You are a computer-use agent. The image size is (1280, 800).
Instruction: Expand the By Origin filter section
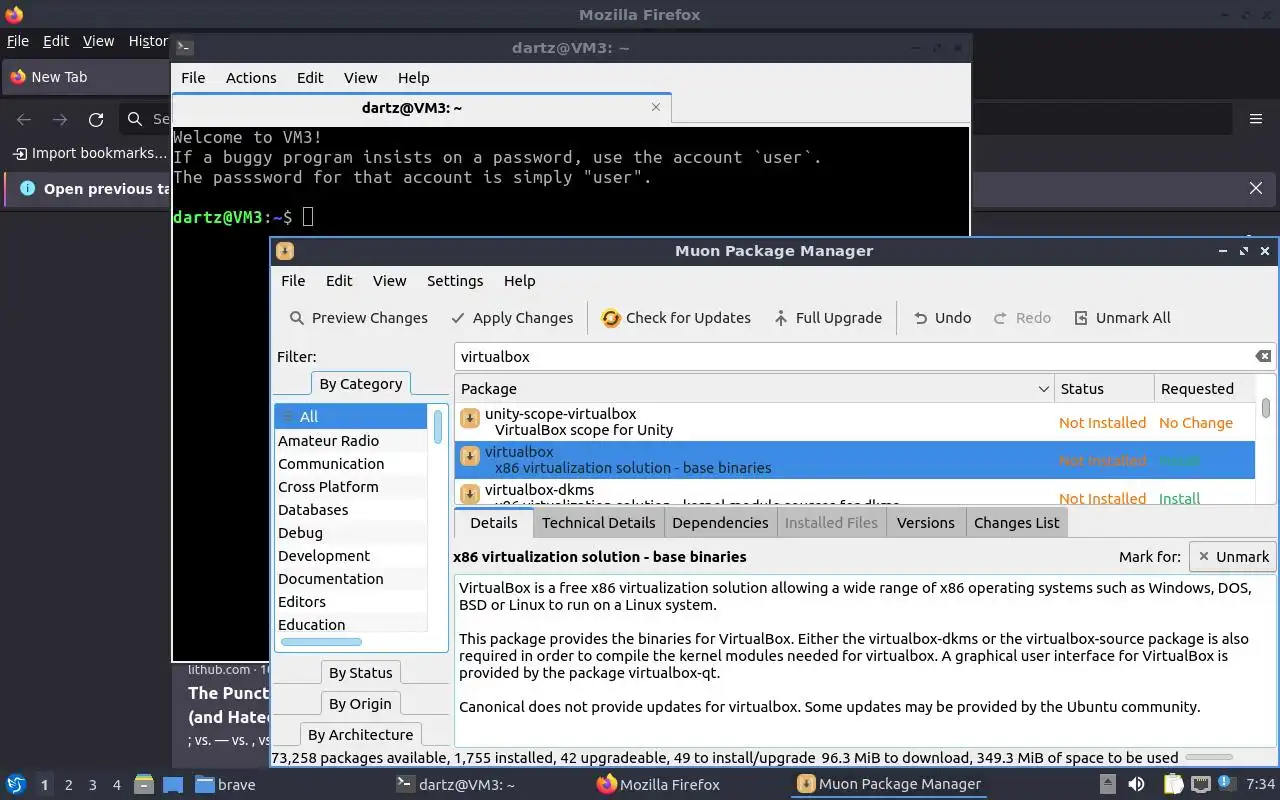click(360, 704)
